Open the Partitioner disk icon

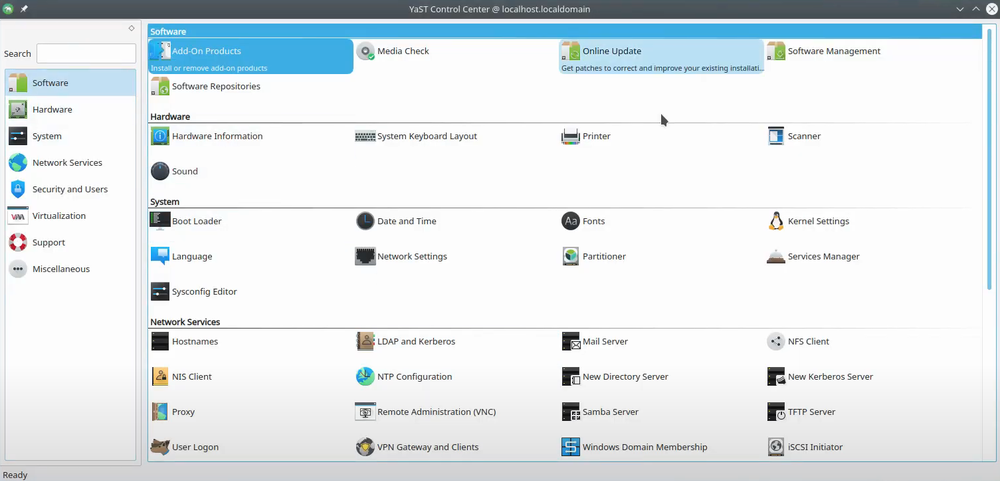pyautogui.click(x=571, y=256)
